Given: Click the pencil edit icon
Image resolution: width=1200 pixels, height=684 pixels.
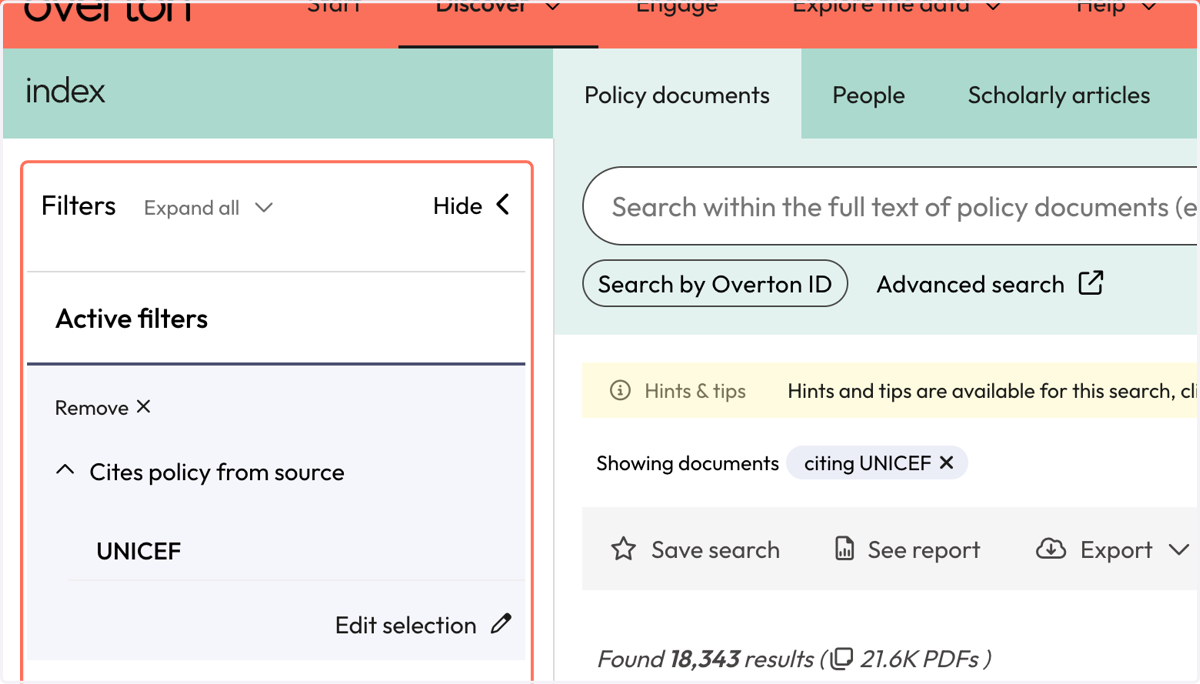Looking at the screenshot, I should point(501,624).
